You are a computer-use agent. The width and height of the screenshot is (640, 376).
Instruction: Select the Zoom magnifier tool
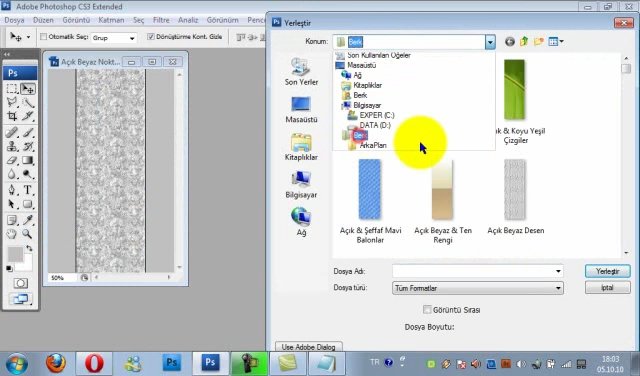click(27, 234)
